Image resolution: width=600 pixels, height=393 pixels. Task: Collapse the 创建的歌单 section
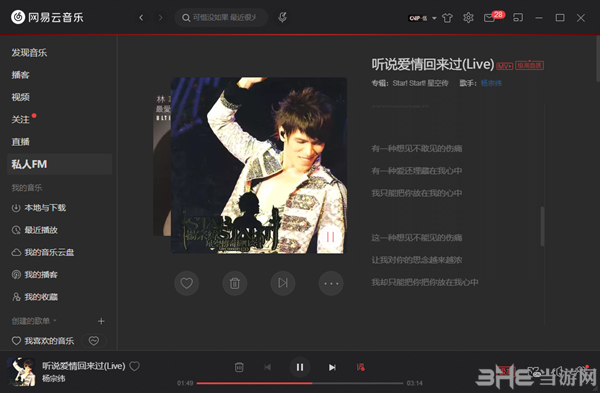tap(34, 321)
